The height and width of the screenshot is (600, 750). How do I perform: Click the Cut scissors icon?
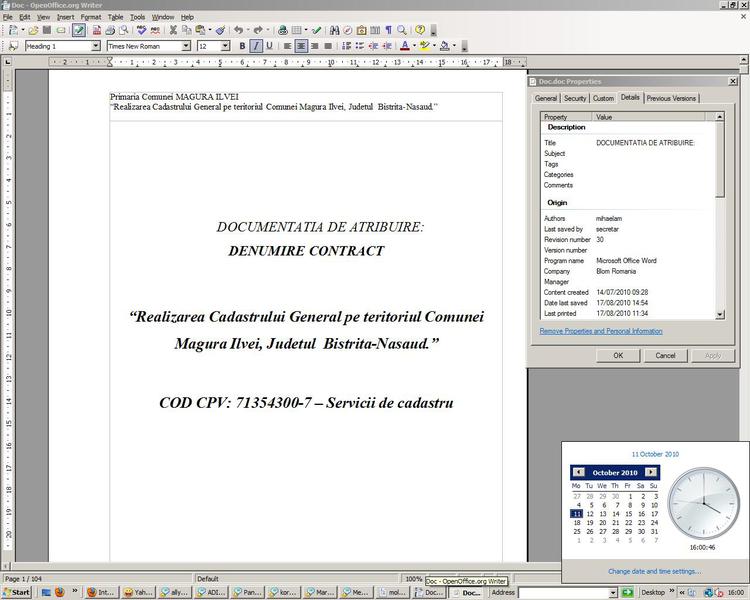(172, 31)
